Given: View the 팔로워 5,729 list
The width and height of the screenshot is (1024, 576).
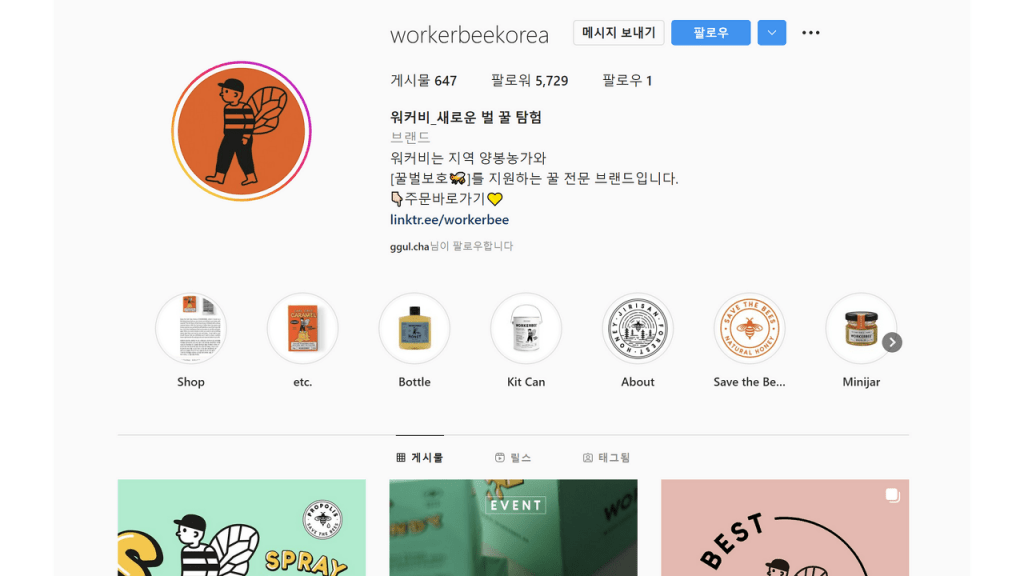Looking at the screenshot, I should 530,80.
